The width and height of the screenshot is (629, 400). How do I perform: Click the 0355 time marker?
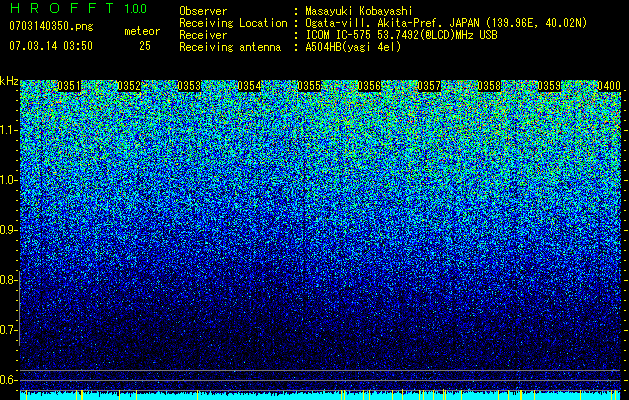click(309, 86)
